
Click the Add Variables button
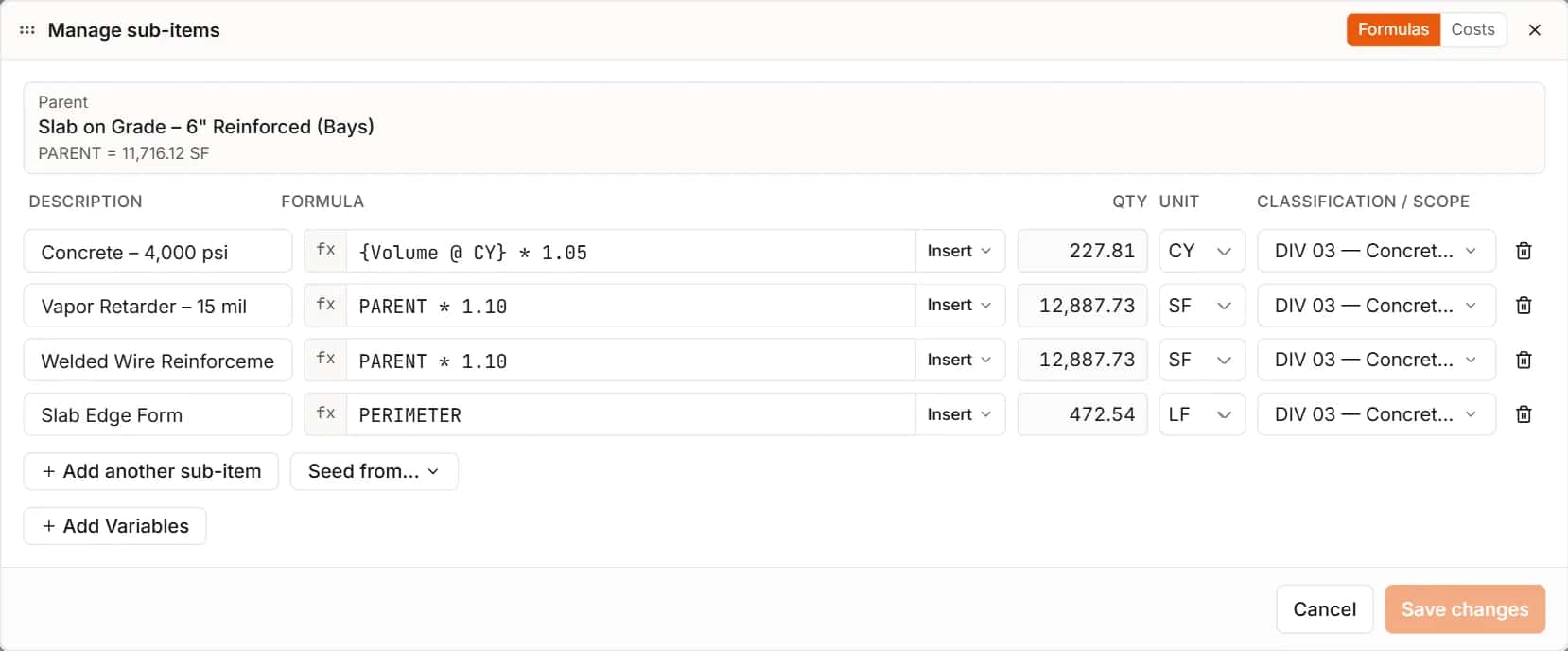pos(115,526)
